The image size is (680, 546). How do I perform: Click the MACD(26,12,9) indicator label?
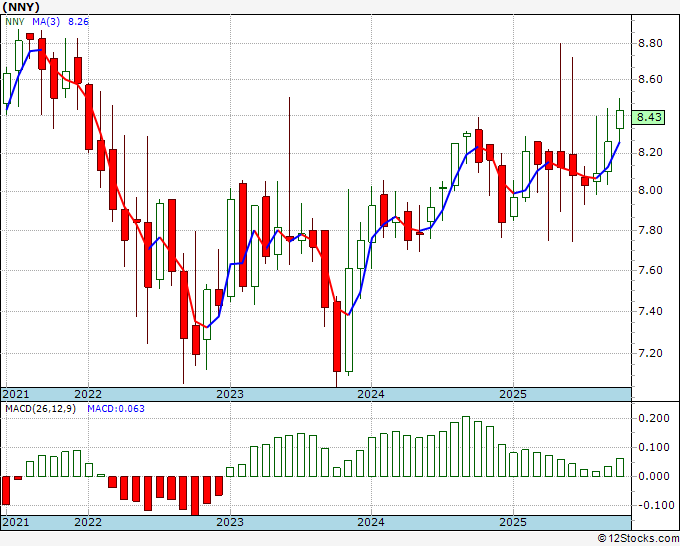pos(40,409)
